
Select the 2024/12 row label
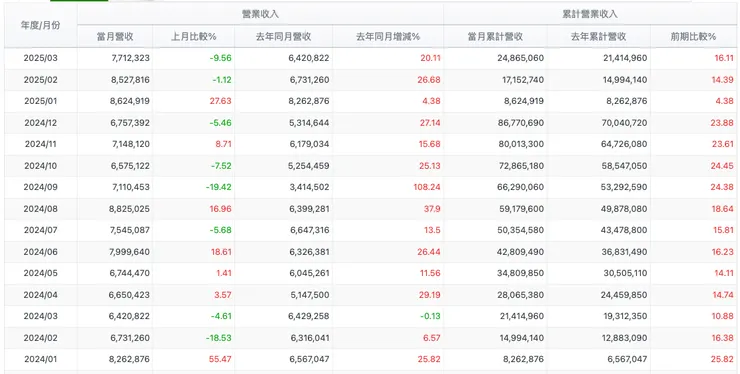pyautogui.click(x=41, y=123)
